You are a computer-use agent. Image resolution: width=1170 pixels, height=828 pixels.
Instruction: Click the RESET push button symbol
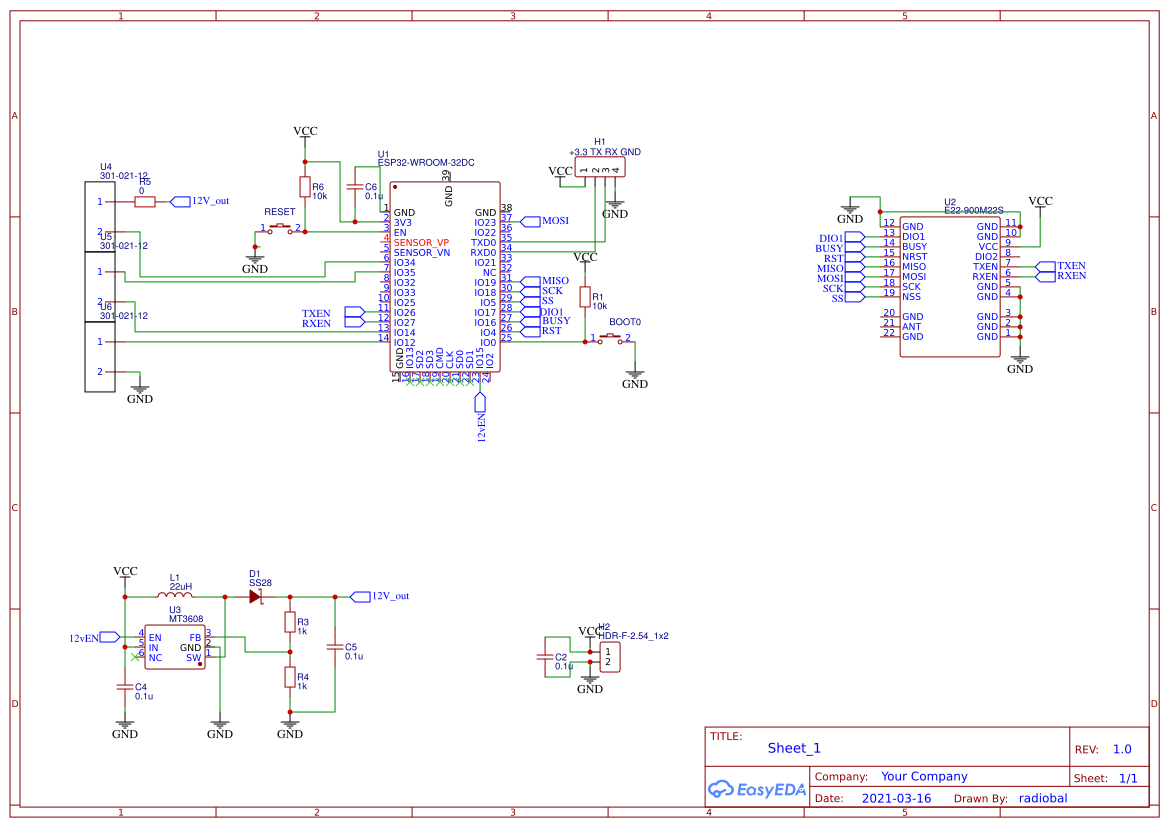click(280, 229)
